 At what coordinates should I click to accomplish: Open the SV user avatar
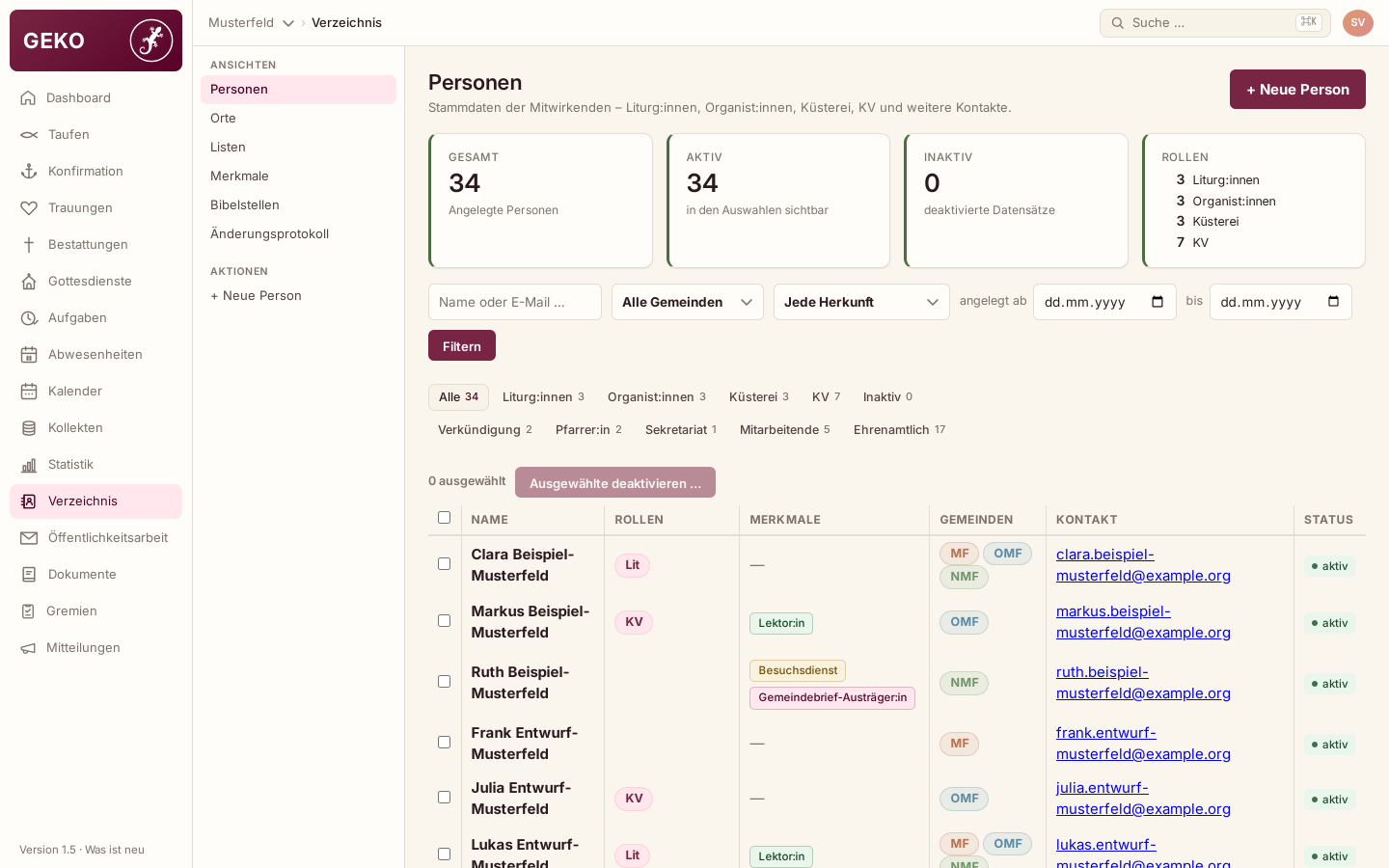pyautogui.click(x=1358, y=23)
